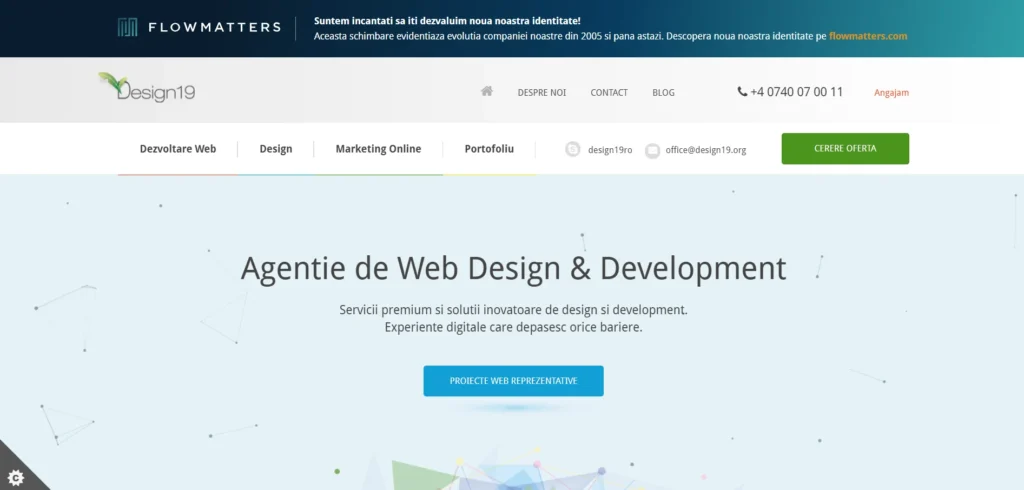Open the Marketing Online menu
Screen dimensions: 1024x490
[x=378, y=149]
